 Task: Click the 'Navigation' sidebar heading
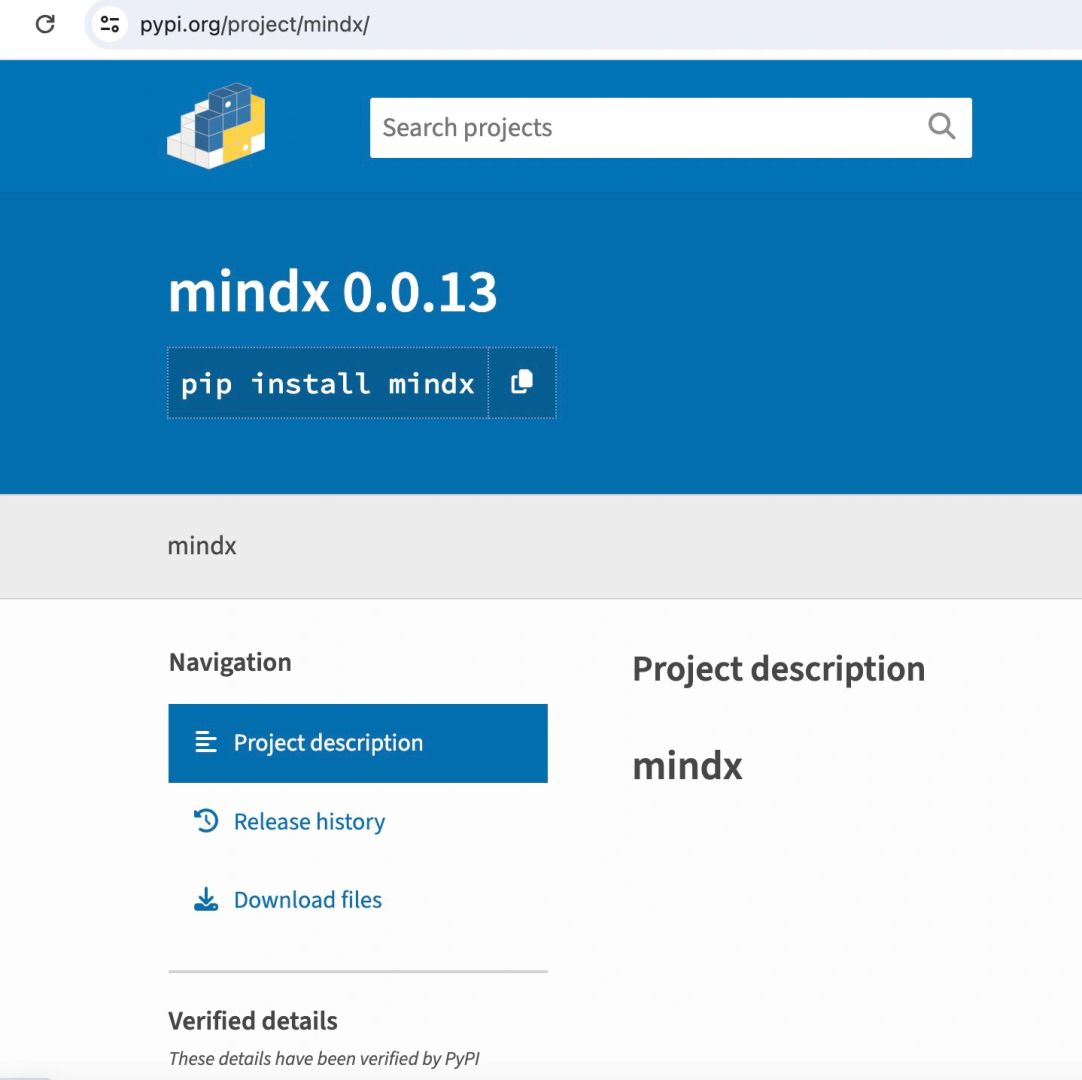point(230,662)
